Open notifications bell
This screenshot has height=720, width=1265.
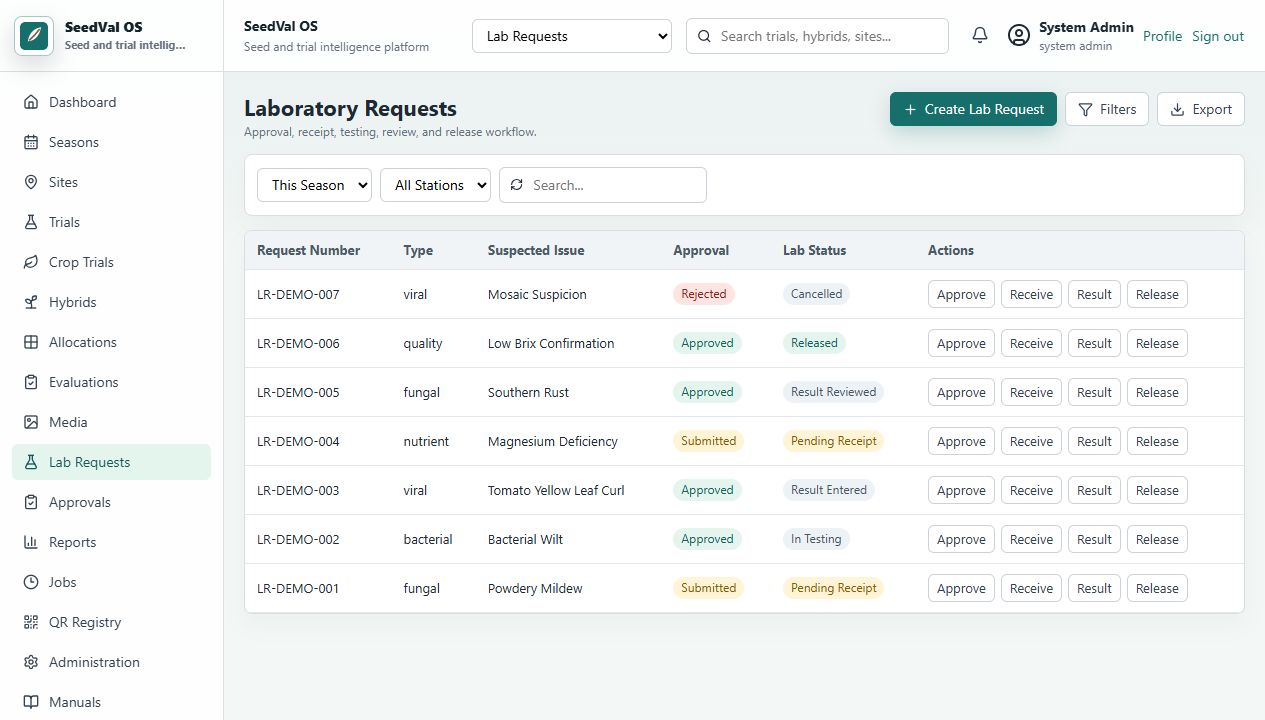tap(980, 36)
